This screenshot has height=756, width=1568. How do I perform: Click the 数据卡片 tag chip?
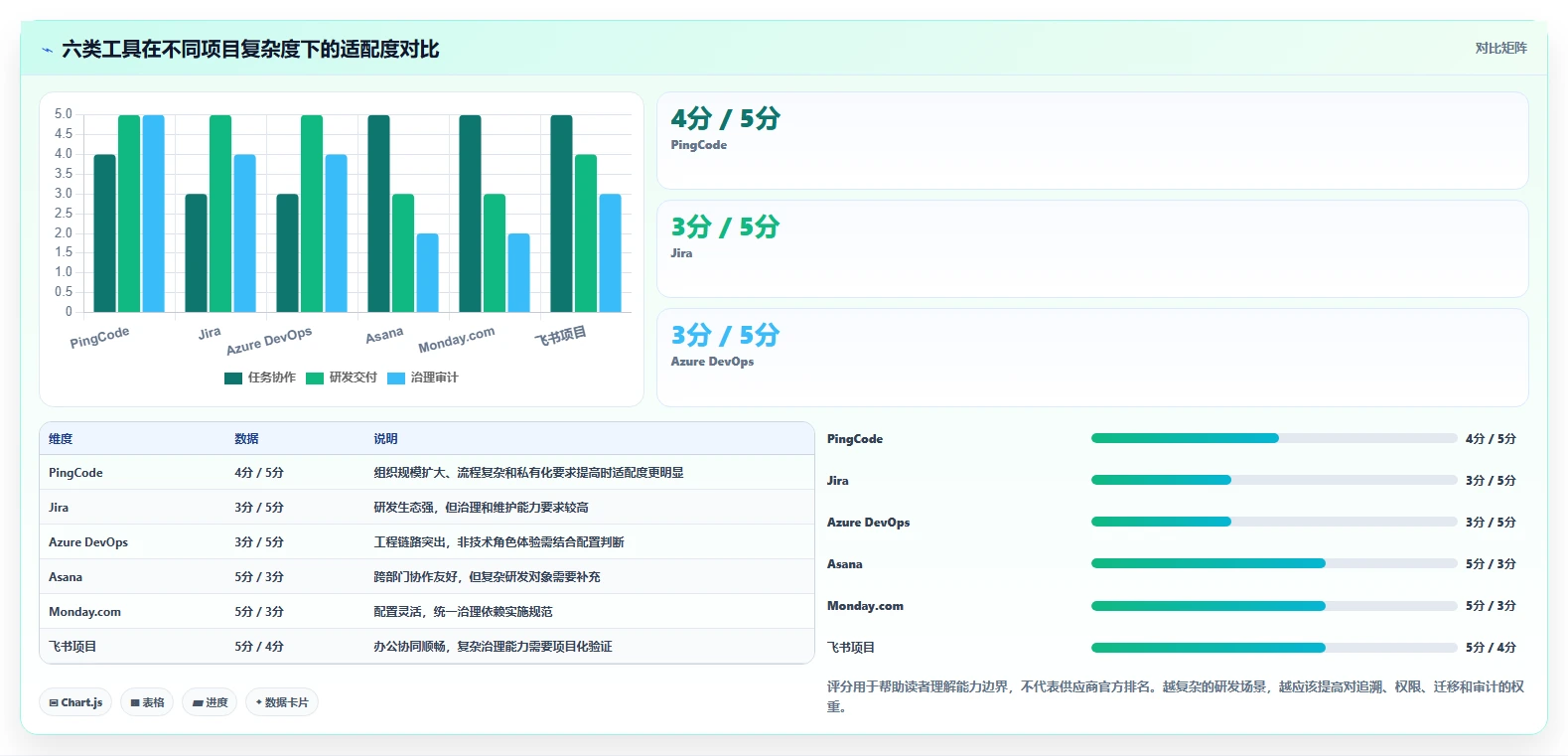coord(282,702)
